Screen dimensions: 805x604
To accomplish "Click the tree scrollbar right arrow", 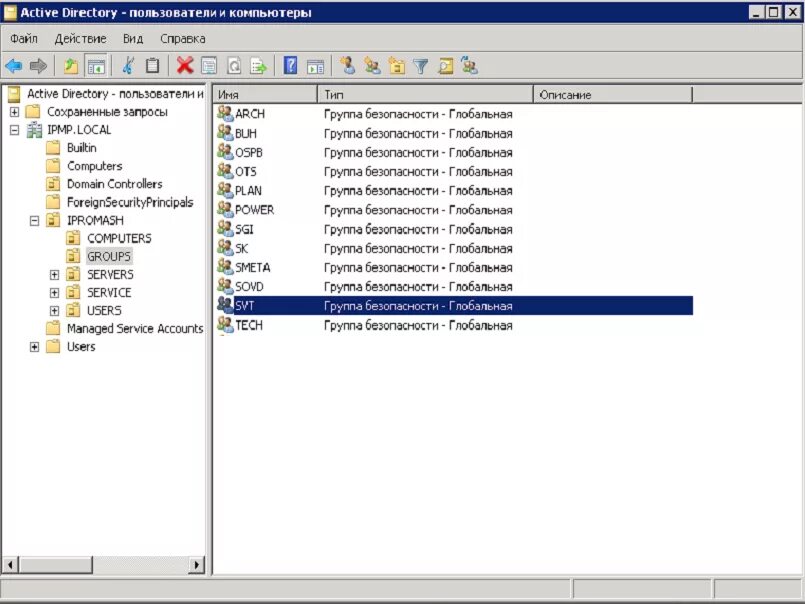I will (196, 565).
